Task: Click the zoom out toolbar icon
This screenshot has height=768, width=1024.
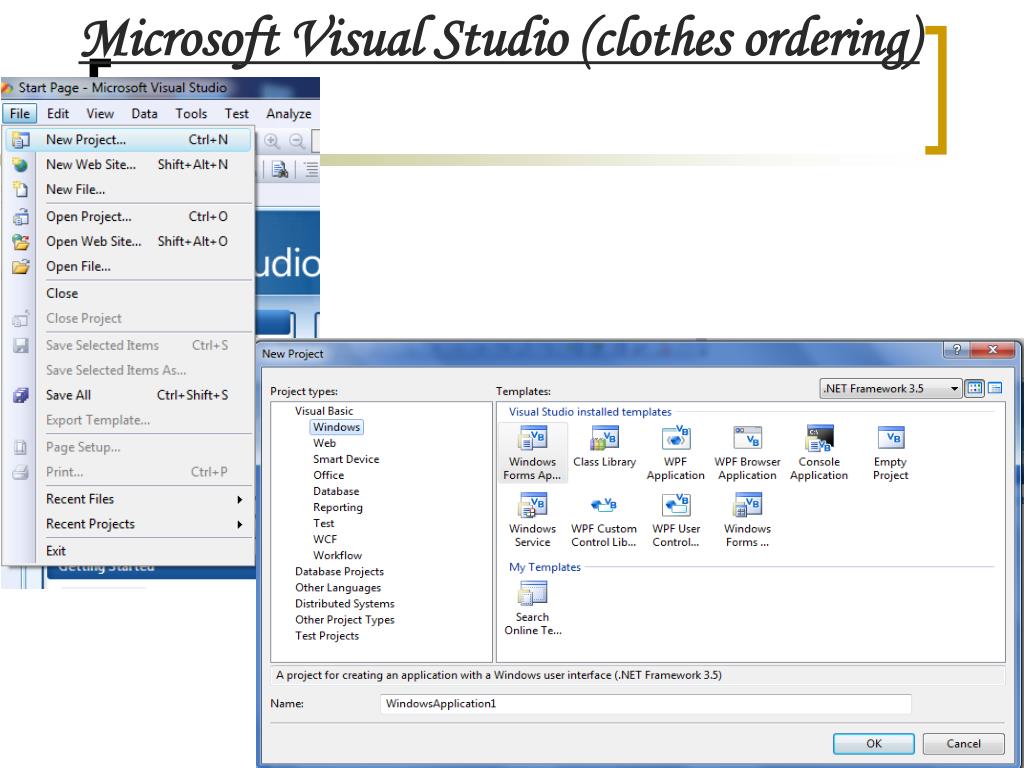Action: [x=296, y=141]
